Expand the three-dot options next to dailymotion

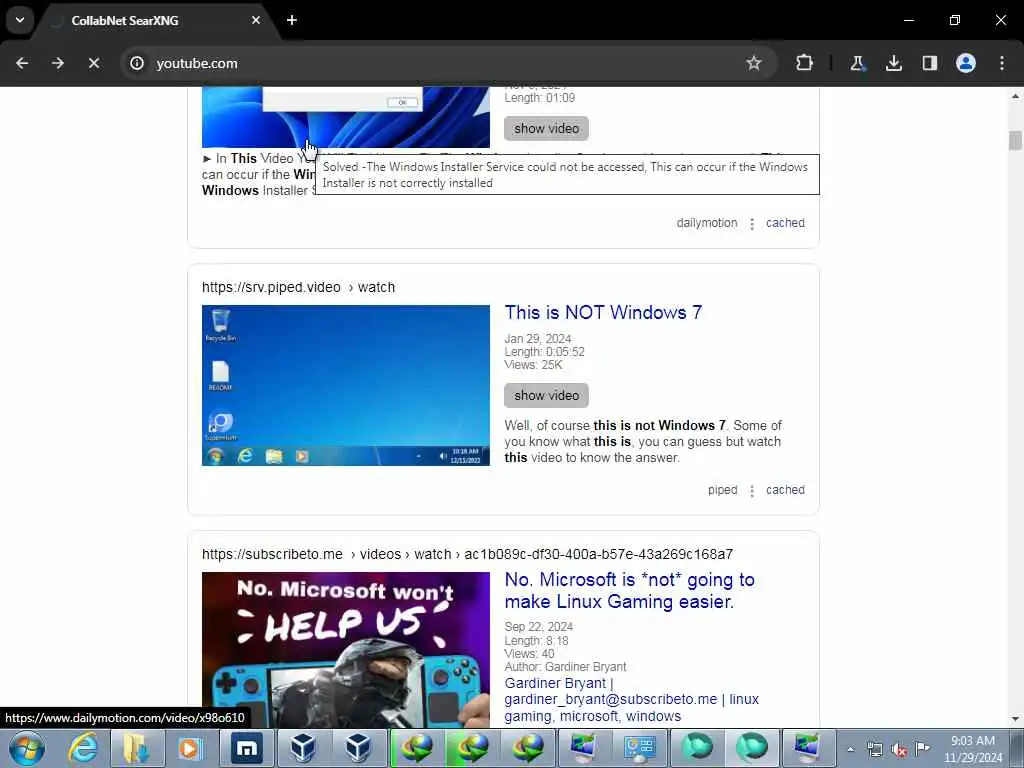coord(752,224)
